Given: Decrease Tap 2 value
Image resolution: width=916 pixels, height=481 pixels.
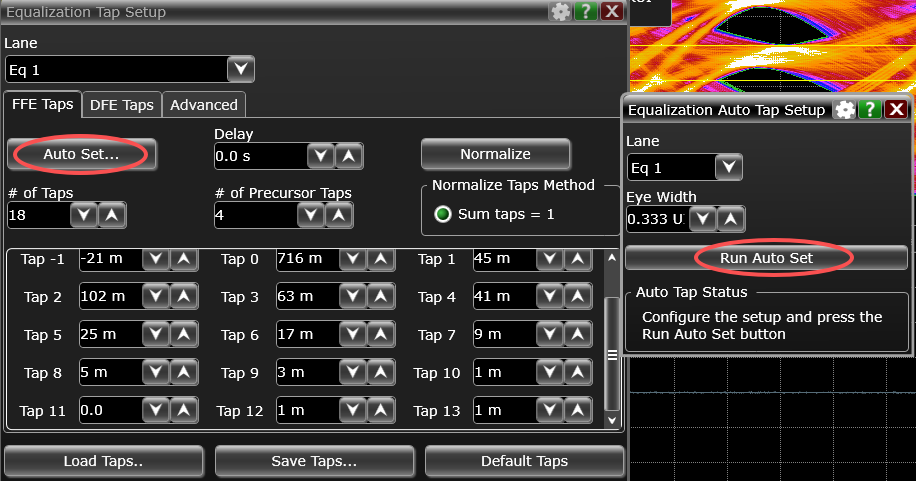Looking at the screenshot, I should tap(156, 297).
